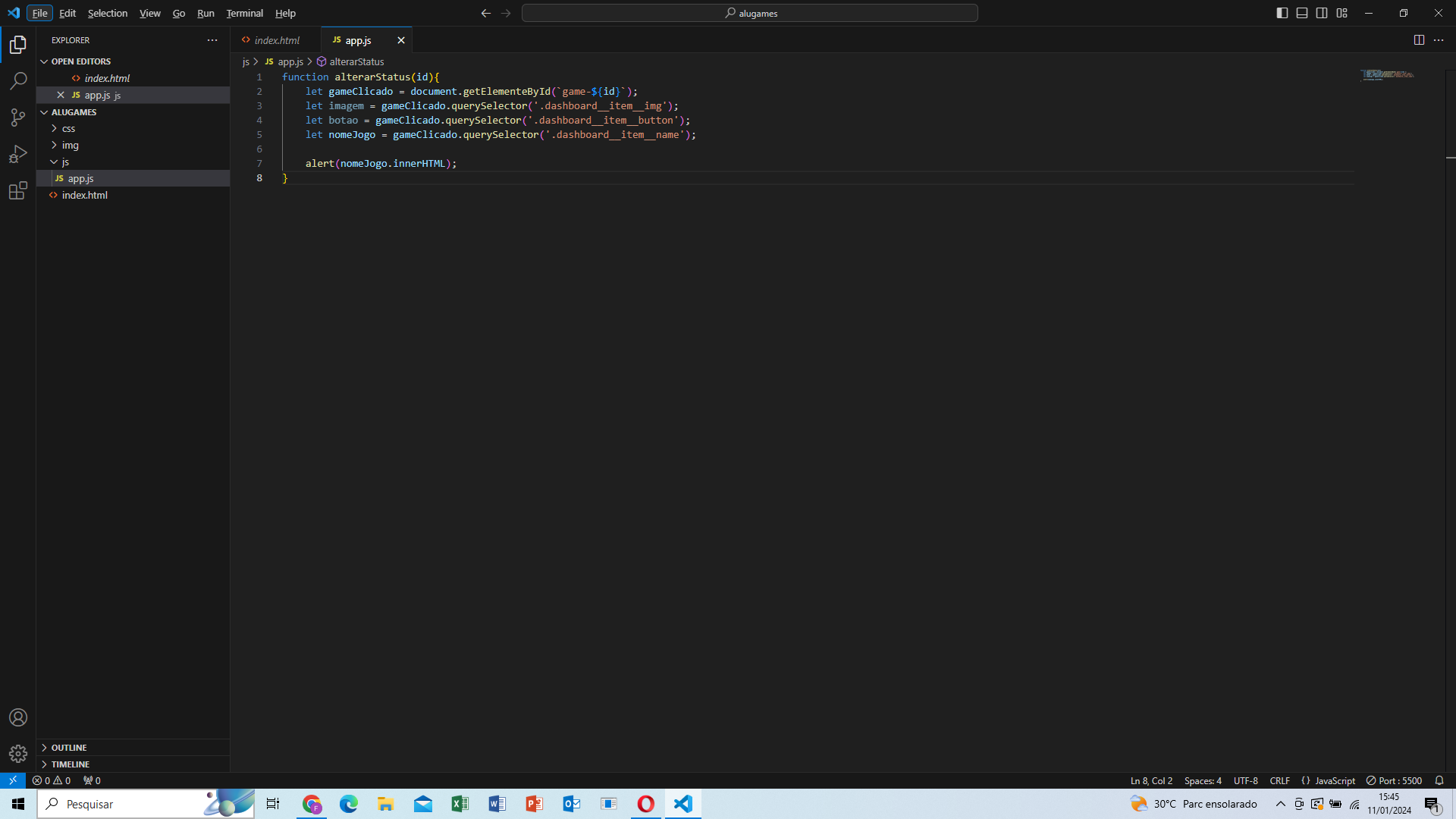1456x819 pixels.
Task: Expand the img folder
Action: (x=133, y=146)
